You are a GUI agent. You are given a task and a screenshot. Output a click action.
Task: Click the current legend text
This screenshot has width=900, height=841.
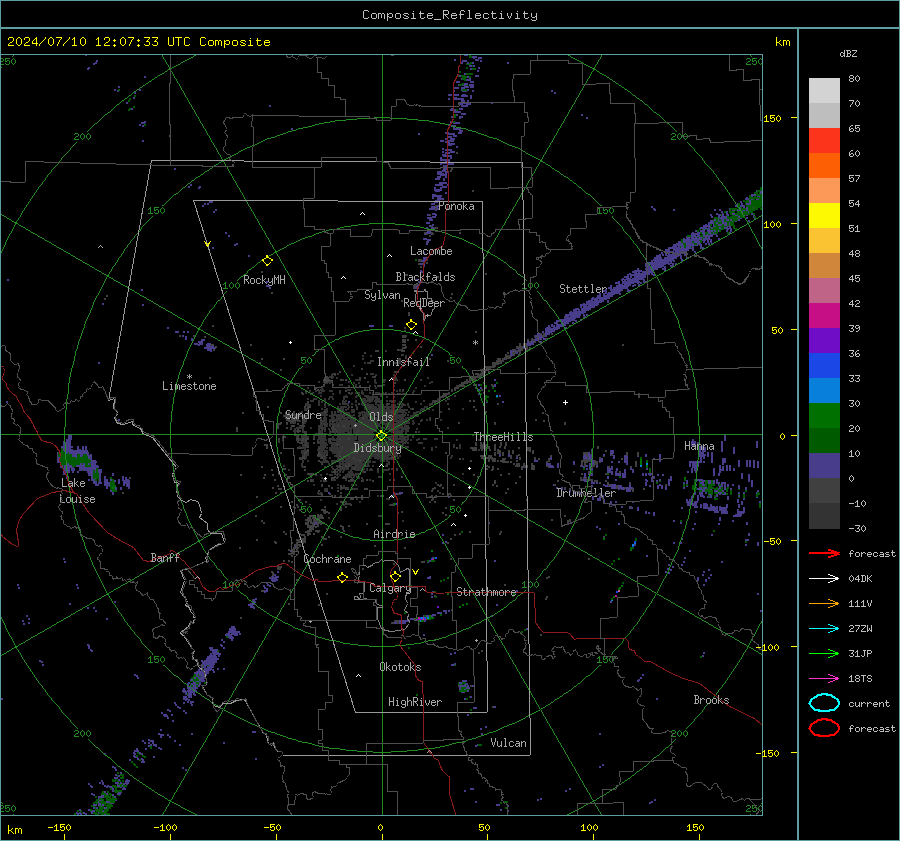(x=869, y=703)
